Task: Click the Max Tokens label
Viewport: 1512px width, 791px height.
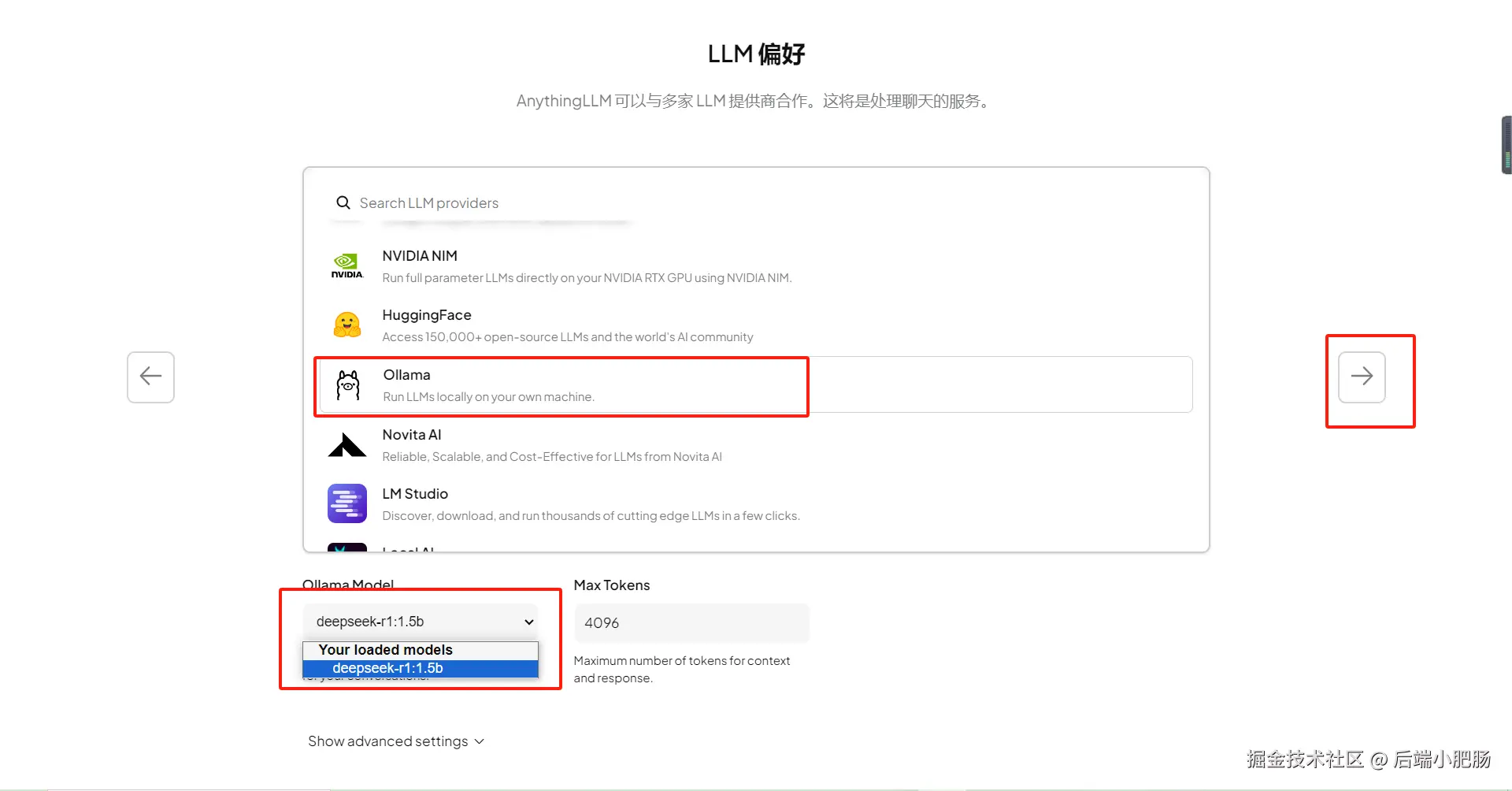Action: pos(612,585)
